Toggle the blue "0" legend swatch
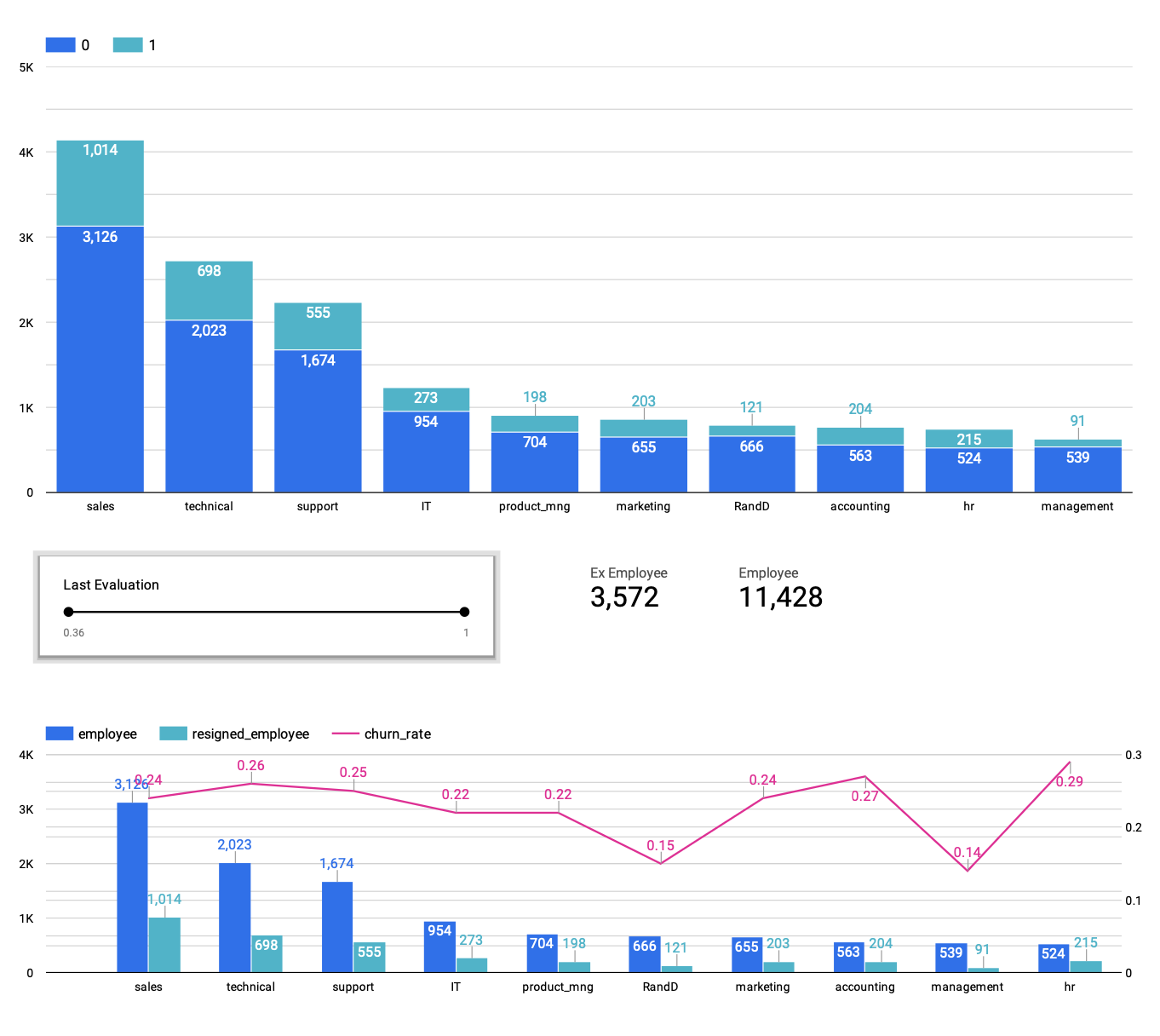This screenshot has height=1036, width=1160. 60,44
